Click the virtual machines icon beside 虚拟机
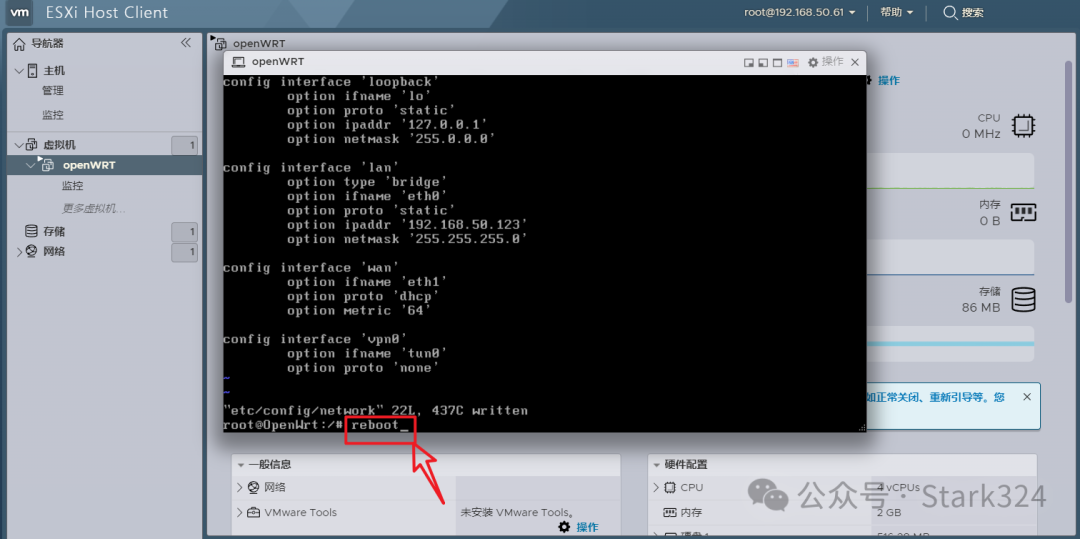 pos(32,145)
